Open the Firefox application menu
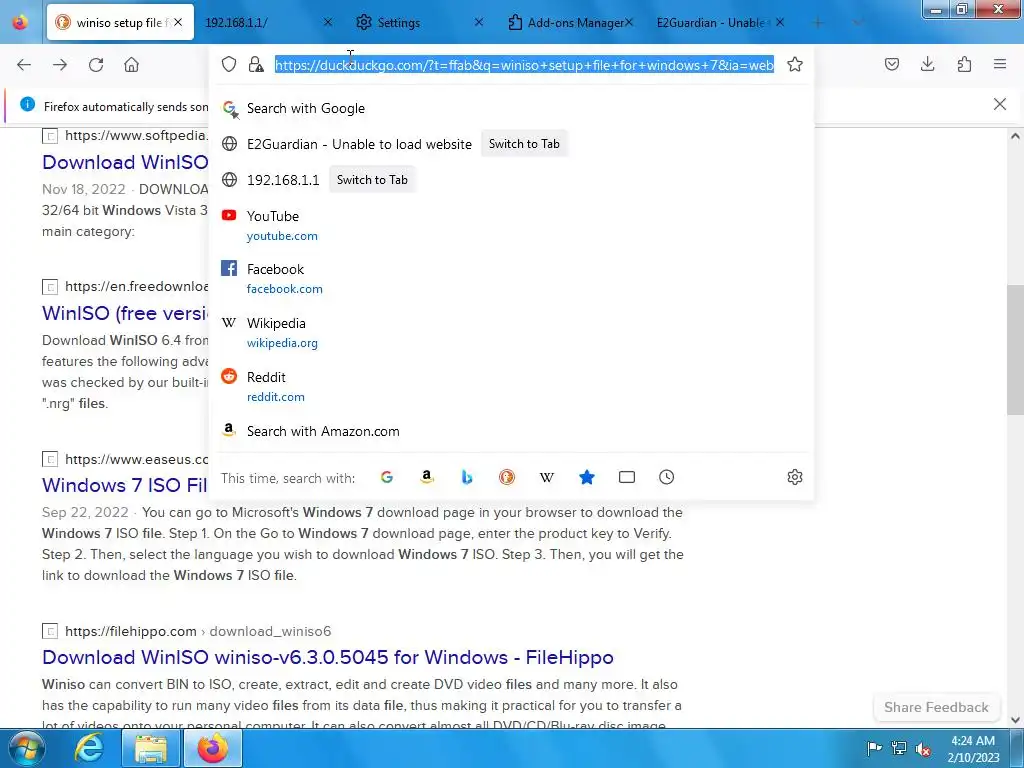 [x=1000, y=64]
